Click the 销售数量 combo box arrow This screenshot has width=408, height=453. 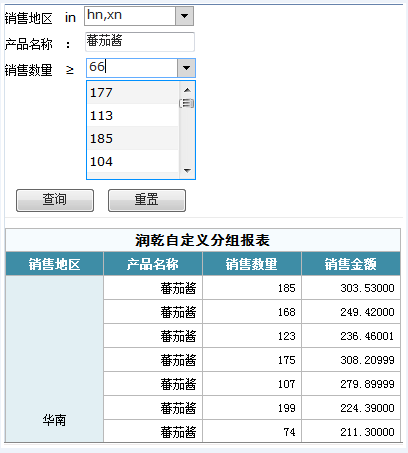tap(186, 68)
